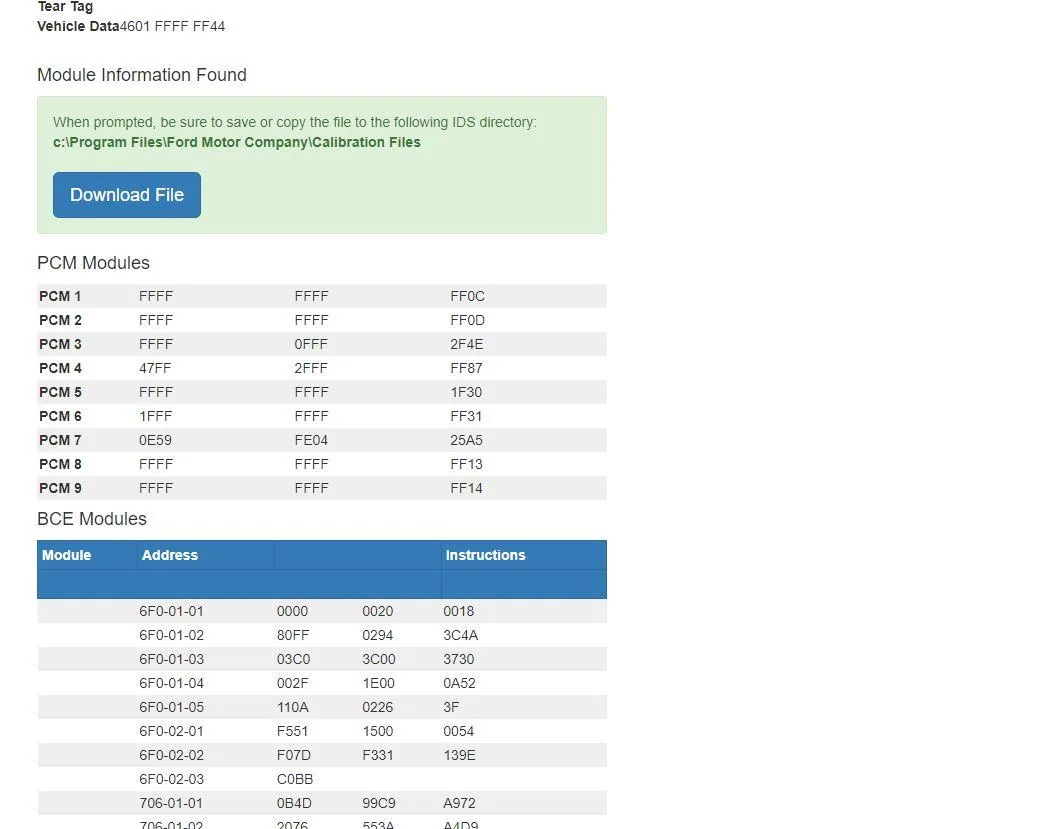Click value 0E59 in PCM 7 row
Screen dimensions: 1039x829
(155, 440)
